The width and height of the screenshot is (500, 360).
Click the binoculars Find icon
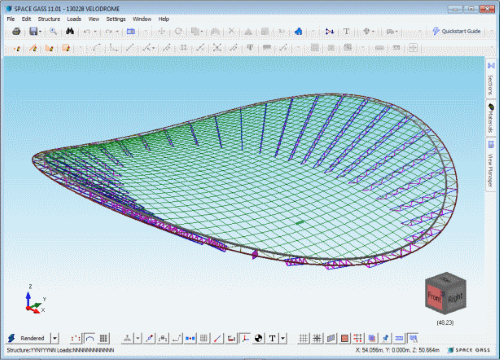(70, 31)
